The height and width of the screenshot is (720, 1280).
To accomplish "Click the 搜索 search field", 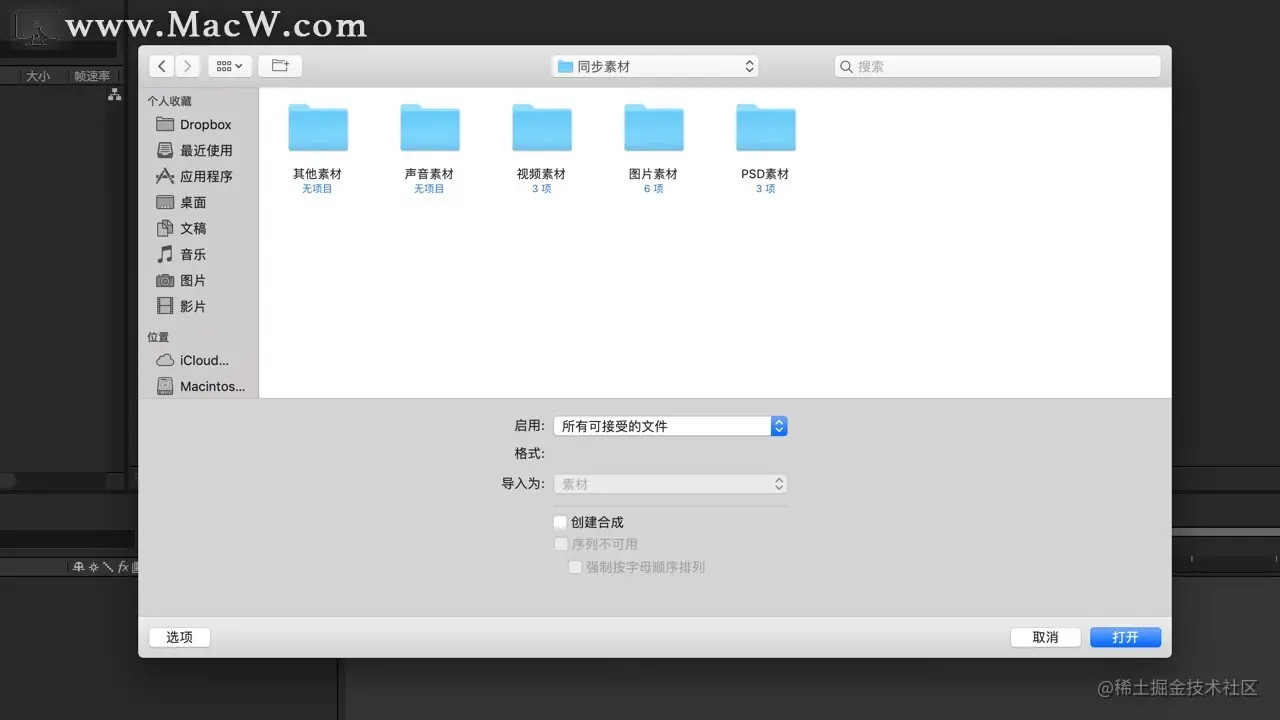I will (x=998, y=66).
